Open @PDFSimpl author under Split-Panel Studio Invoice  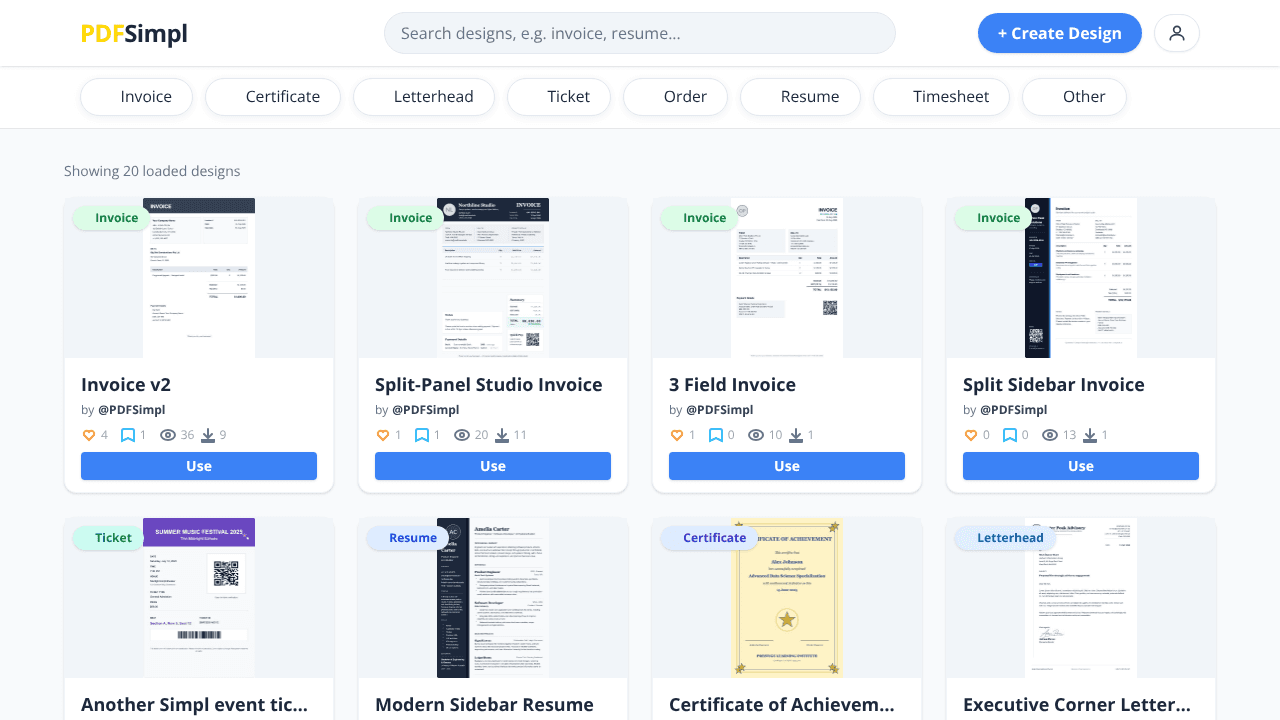[425, 410]
